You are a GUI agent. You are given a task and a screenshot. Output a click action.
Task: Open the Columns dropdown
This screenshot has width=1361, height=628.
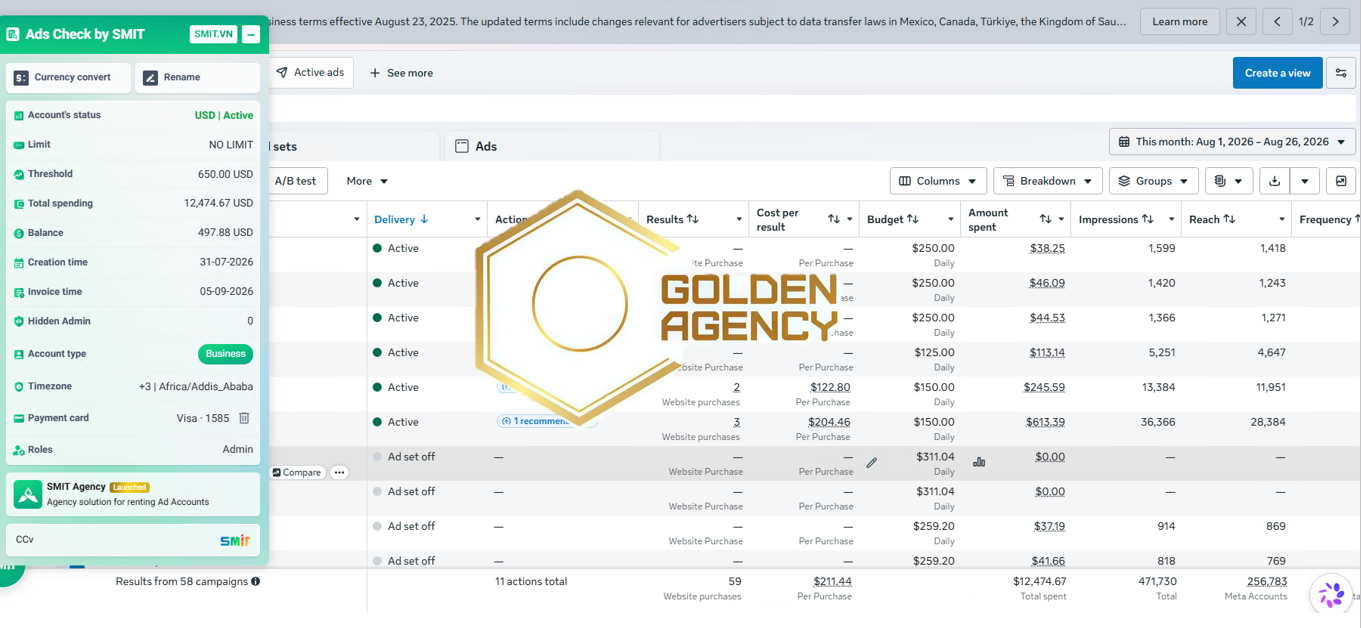[938, 181]
